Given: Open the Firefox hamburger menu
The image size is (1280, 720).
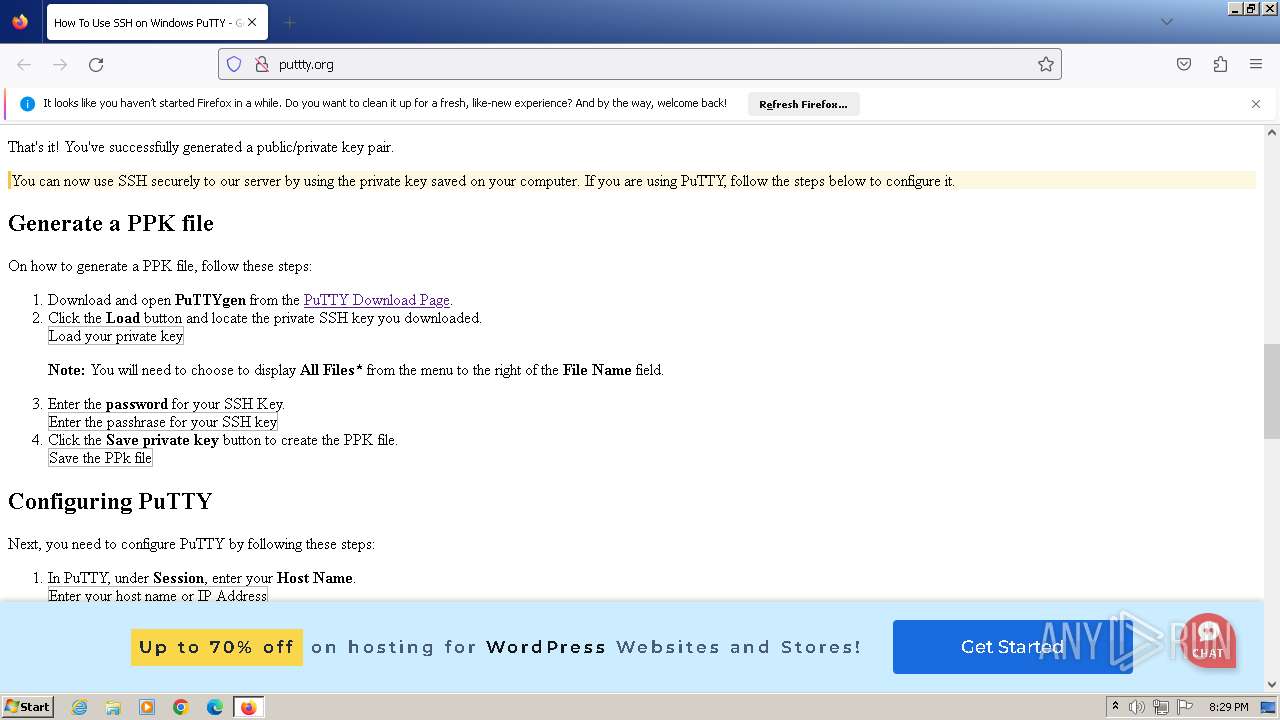Looking at the screenshot, I should (1256, 64).
